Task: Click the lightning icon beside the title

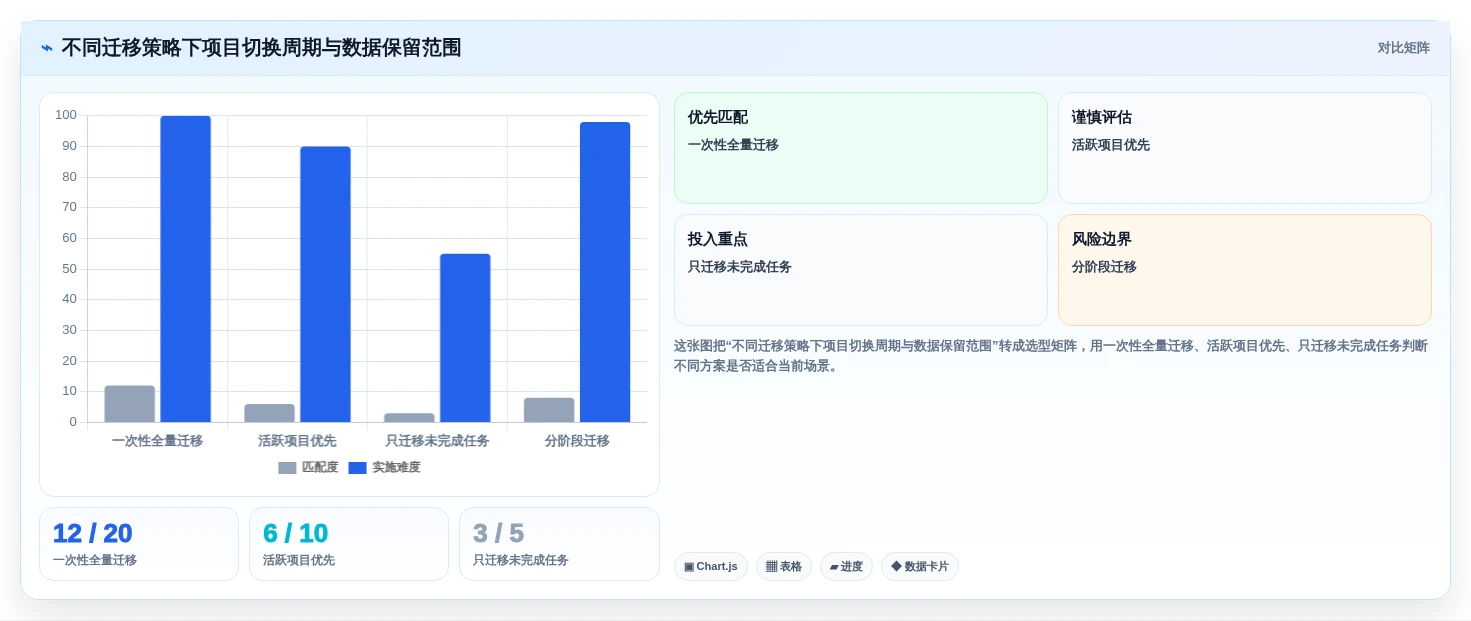Action: pyautogui.click(x=47, y=48)
